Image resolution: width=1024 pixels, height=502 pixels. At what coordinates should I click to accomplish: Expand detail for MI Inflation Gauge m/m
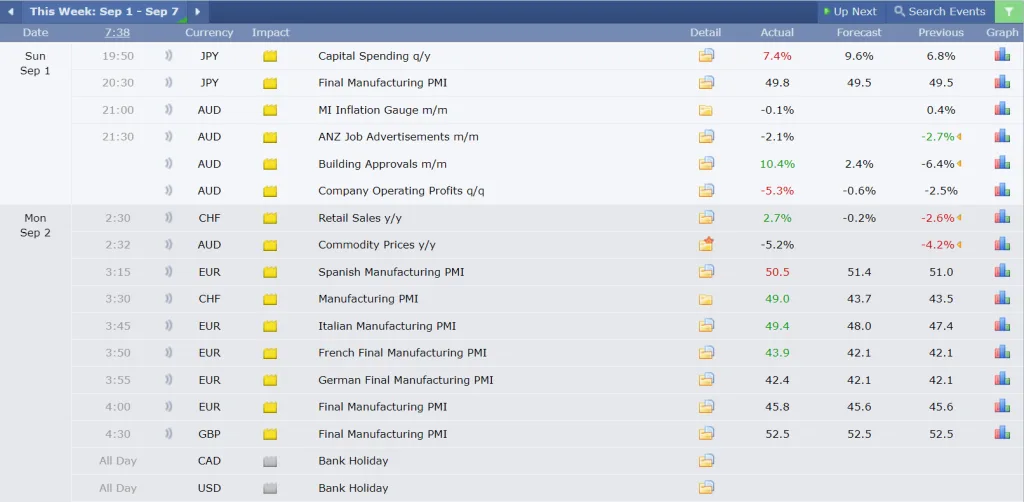(x=706, y=110)
